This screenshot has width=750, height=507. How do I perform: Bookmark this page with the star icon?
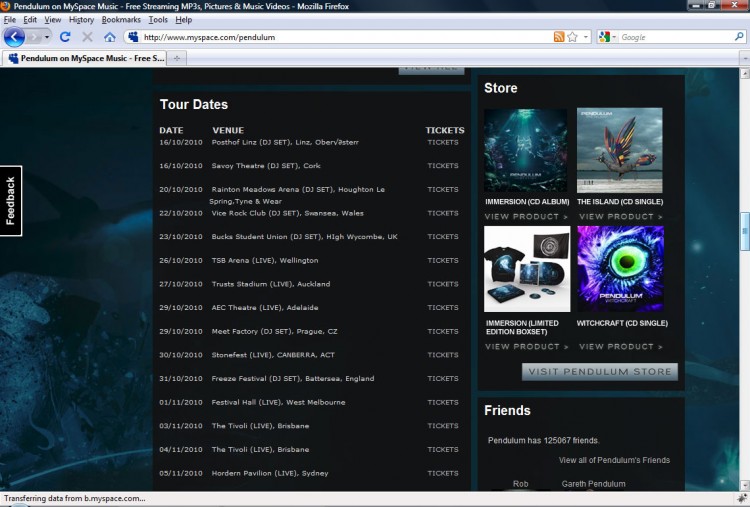(572, 37)
